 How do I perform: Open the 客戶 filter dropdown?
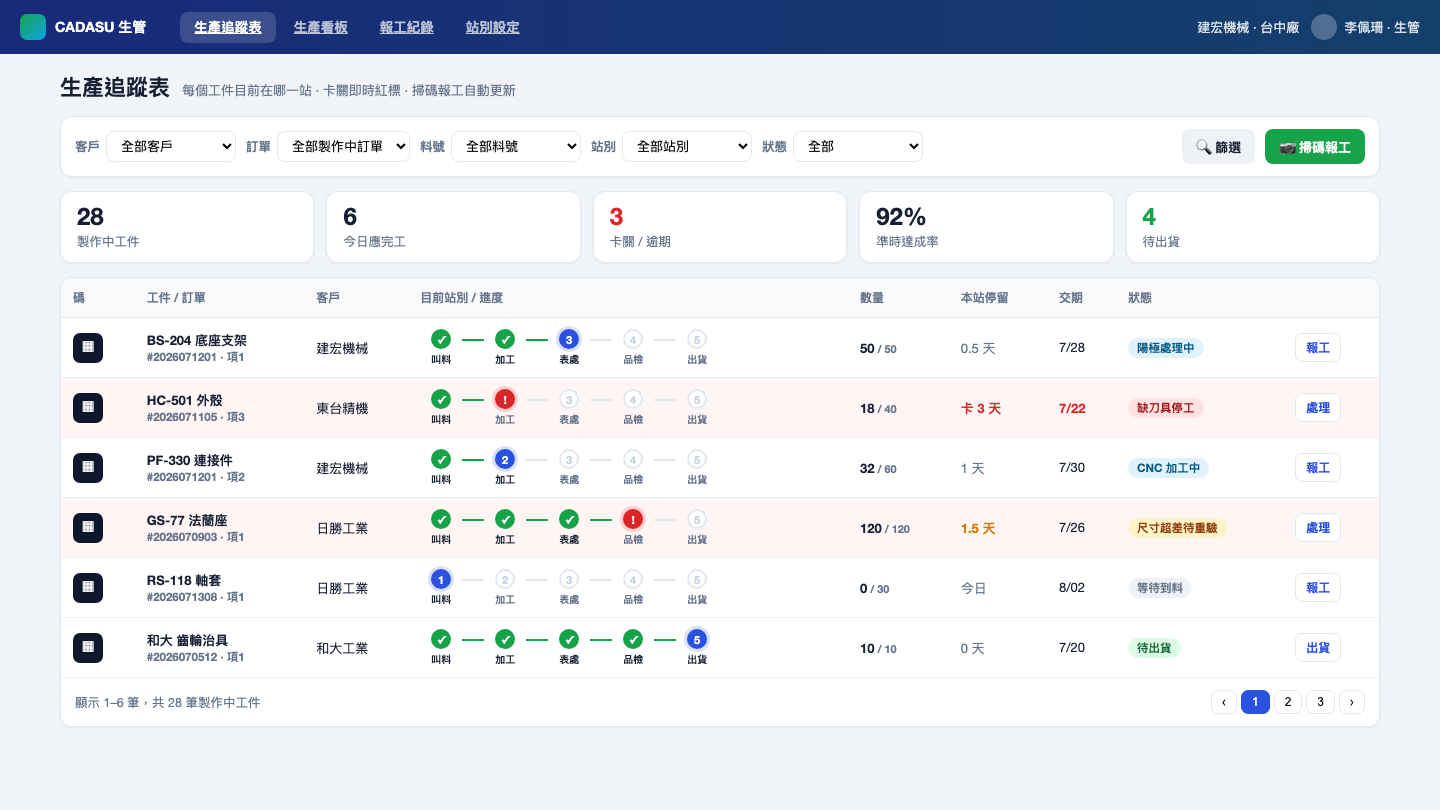[x=171, y=146]
